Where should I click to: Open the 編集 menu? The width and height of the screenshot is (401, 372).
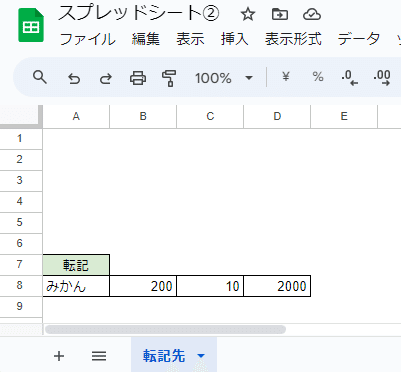pos(146,39)
